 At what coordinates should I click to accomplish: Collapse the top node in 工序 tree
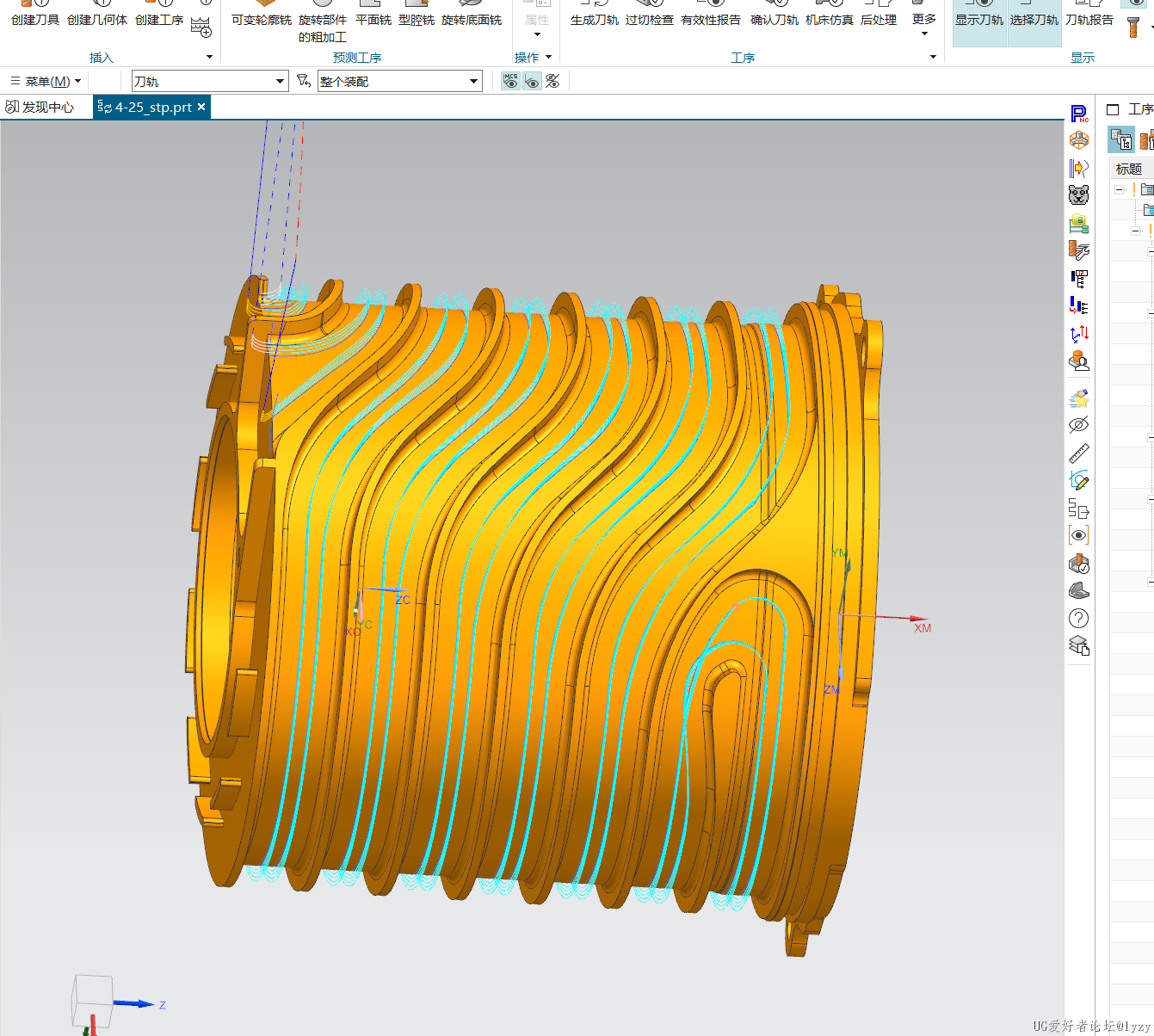point(1120,189)
